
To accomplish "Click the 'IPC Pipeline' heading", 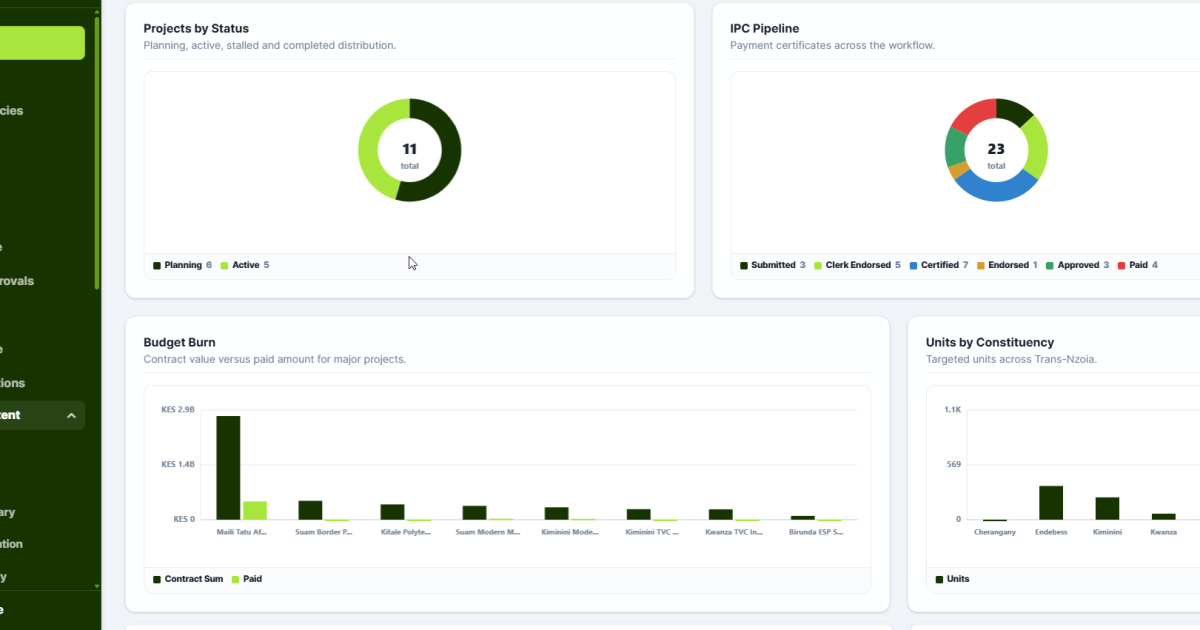I will tap(764, 28).
